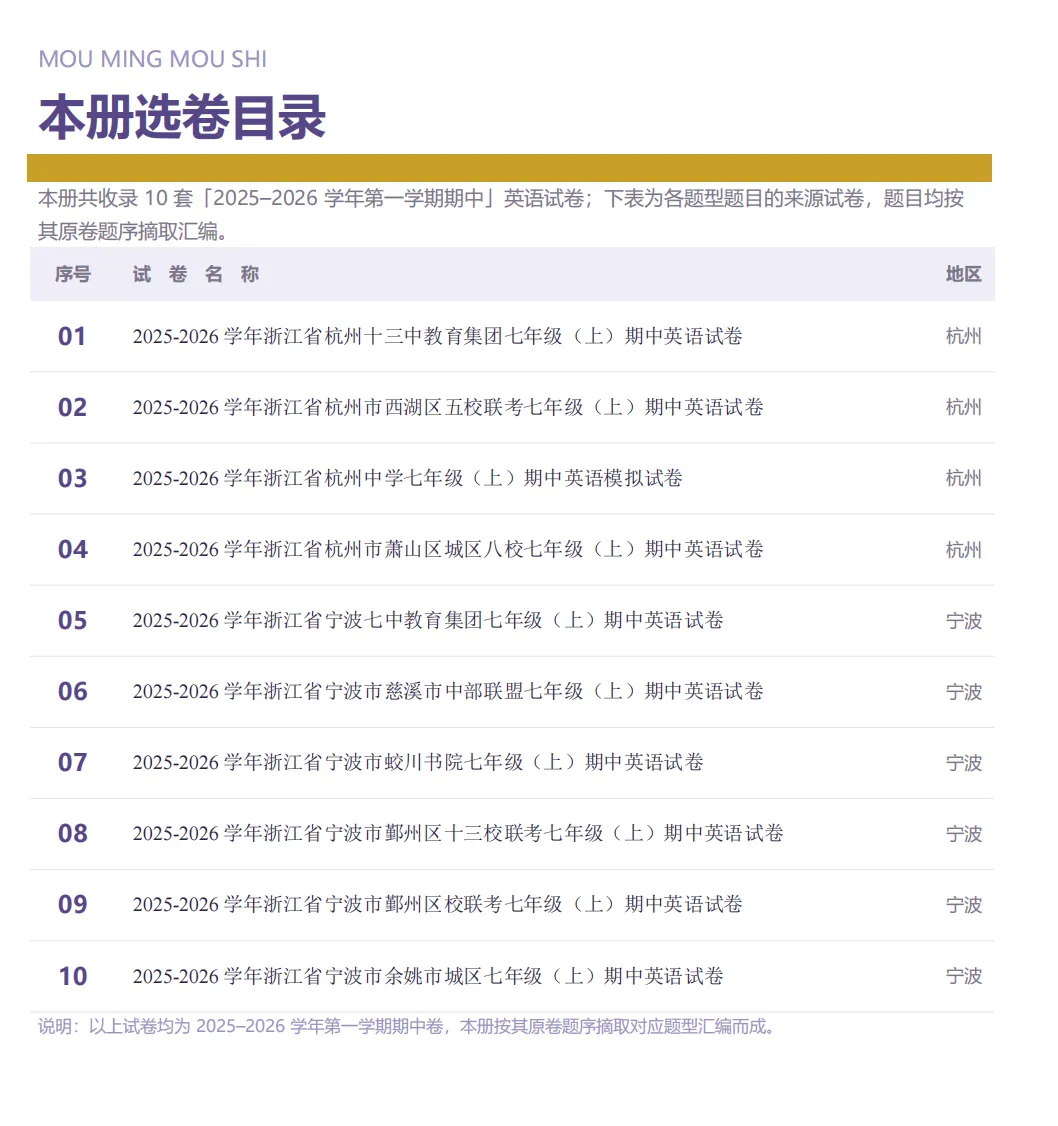The image size is (1058, 1126).
Task: Select row number 10
Action: (x=72, y=977)
